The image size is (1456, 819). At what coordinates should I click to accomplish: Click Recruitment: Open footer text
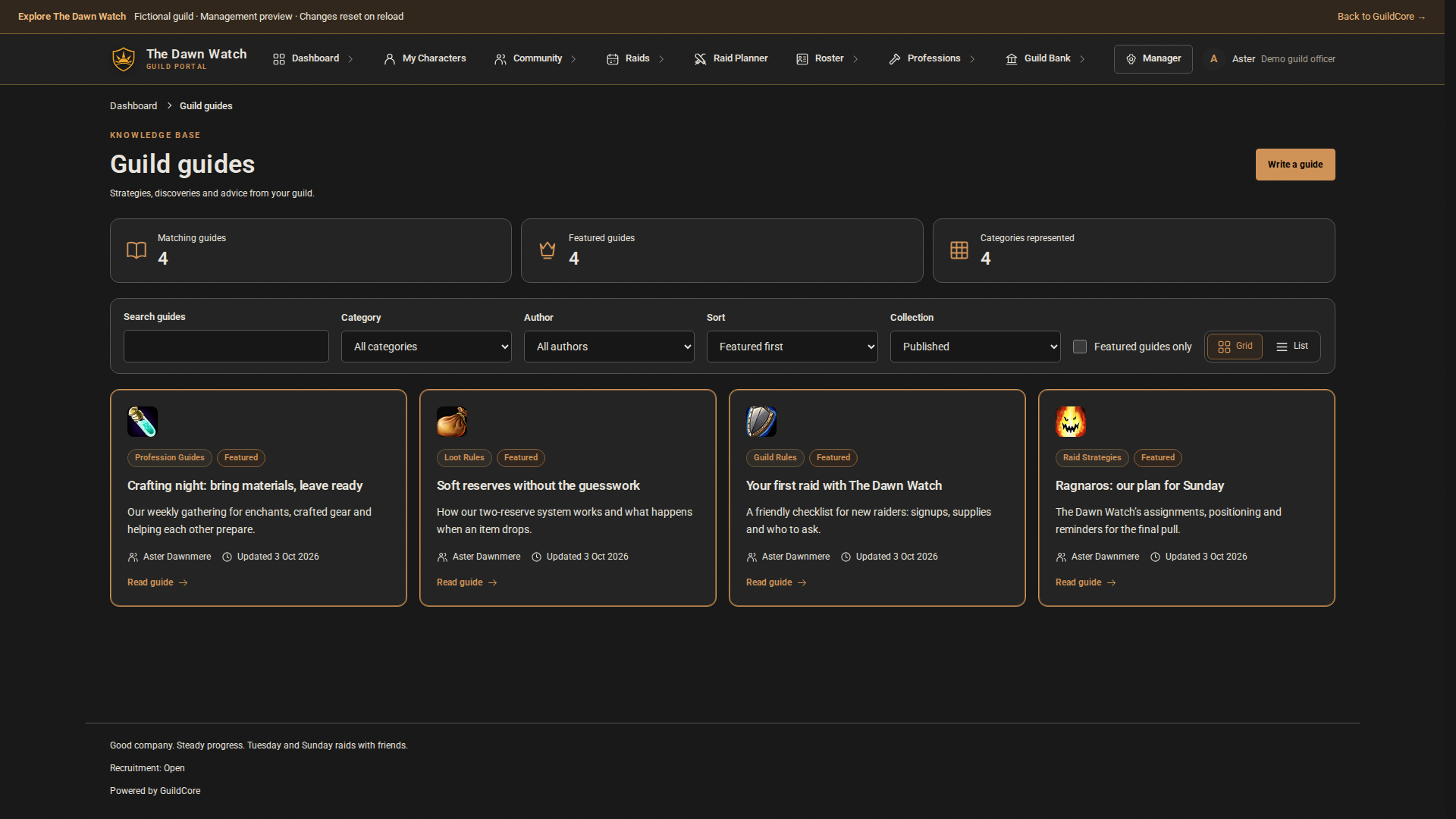[147, 768]
